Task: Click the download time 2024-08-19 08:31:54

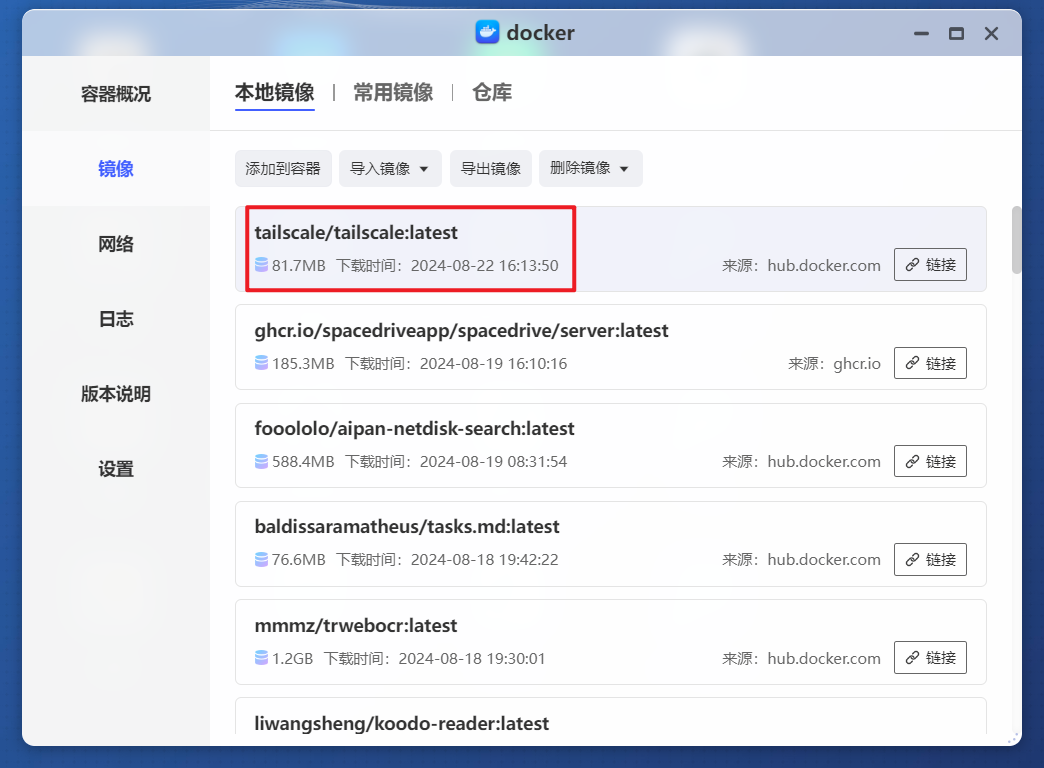Action: (x=493, y=462)
